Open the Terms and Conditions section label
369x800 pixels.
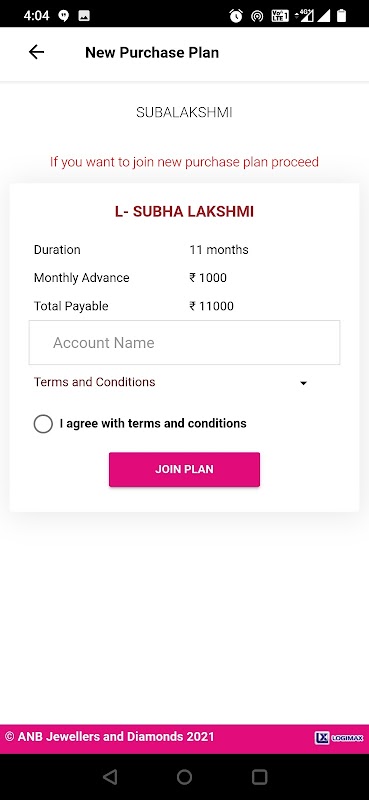pyautogui.click(x=94, y=382)
